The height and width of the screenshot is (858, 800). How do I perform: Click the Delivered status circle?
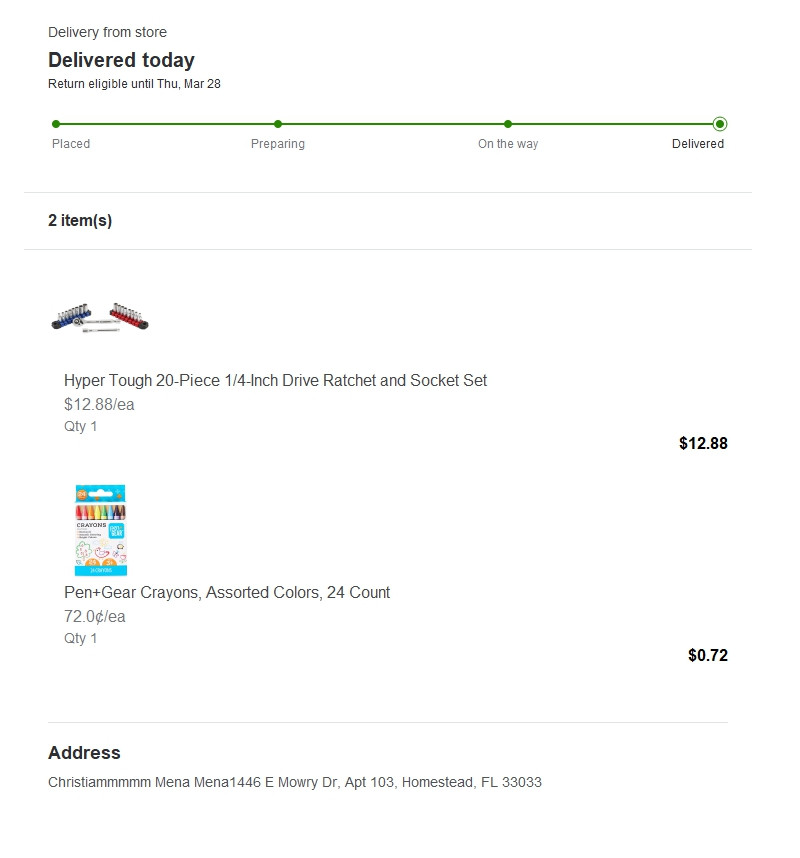click(x=720, y=124)
